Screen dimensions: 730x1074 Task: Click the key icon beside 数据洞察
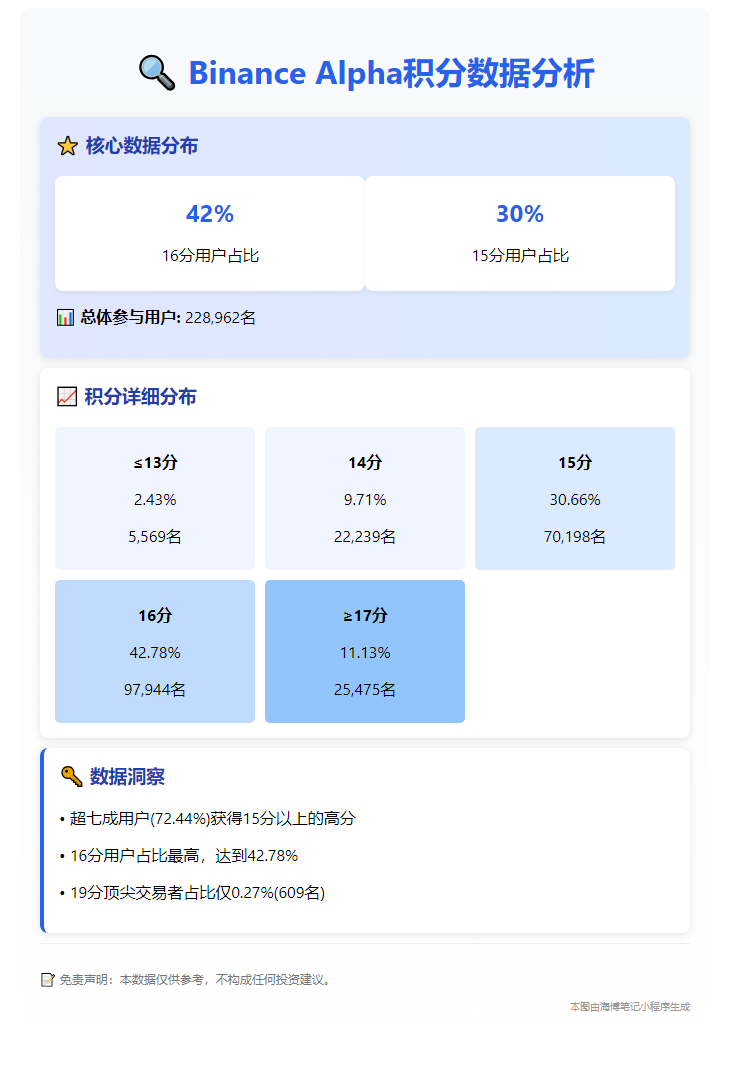pos(71,777)
